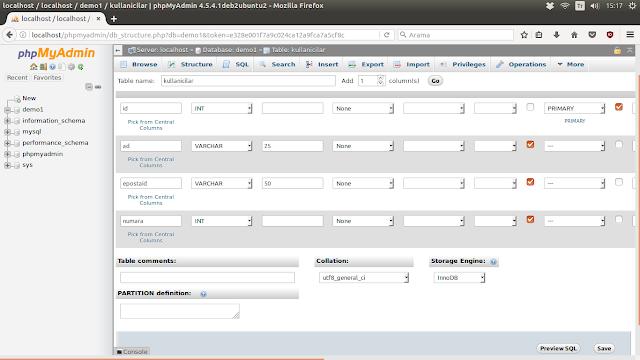Open VARCHAR type dropdown for ad column

222,146
